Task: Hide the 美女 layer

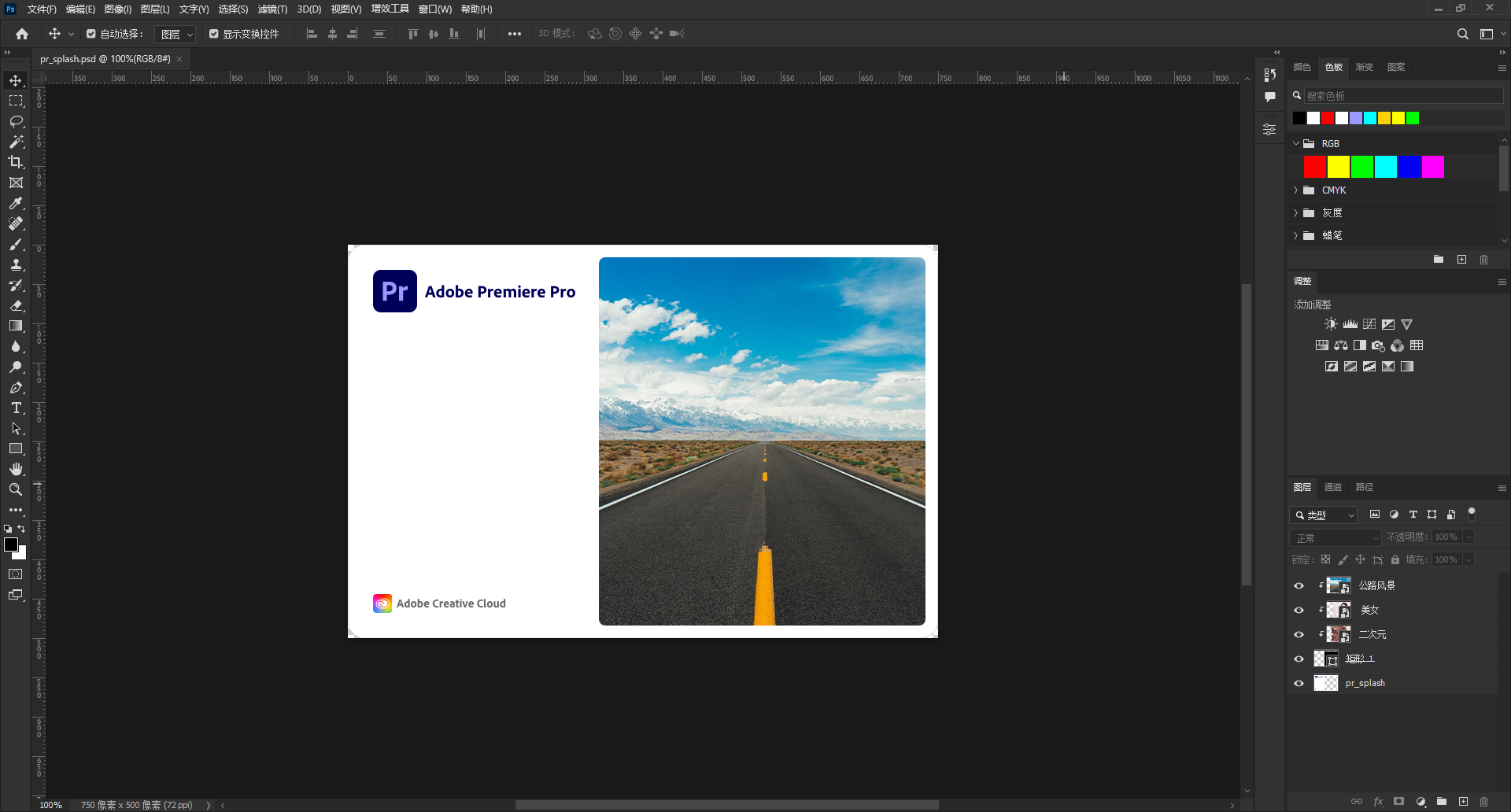Action: (1299, 610)
